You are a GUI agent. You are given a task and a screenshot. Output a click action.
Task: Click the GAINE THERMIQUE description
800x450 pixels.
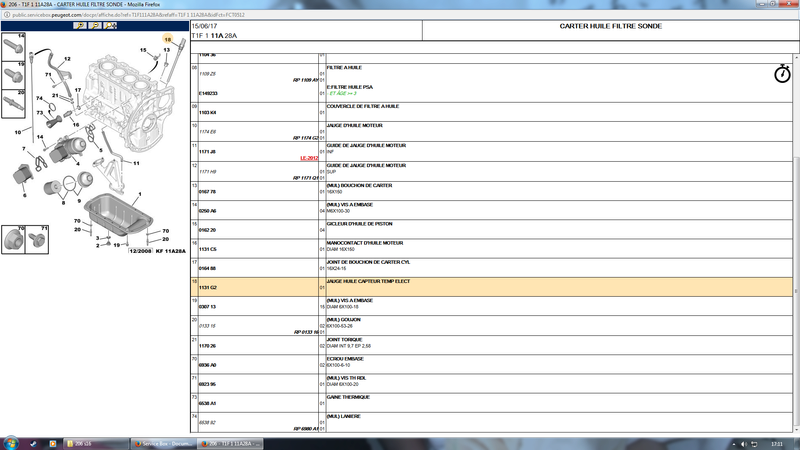click(x=348, y=397)
